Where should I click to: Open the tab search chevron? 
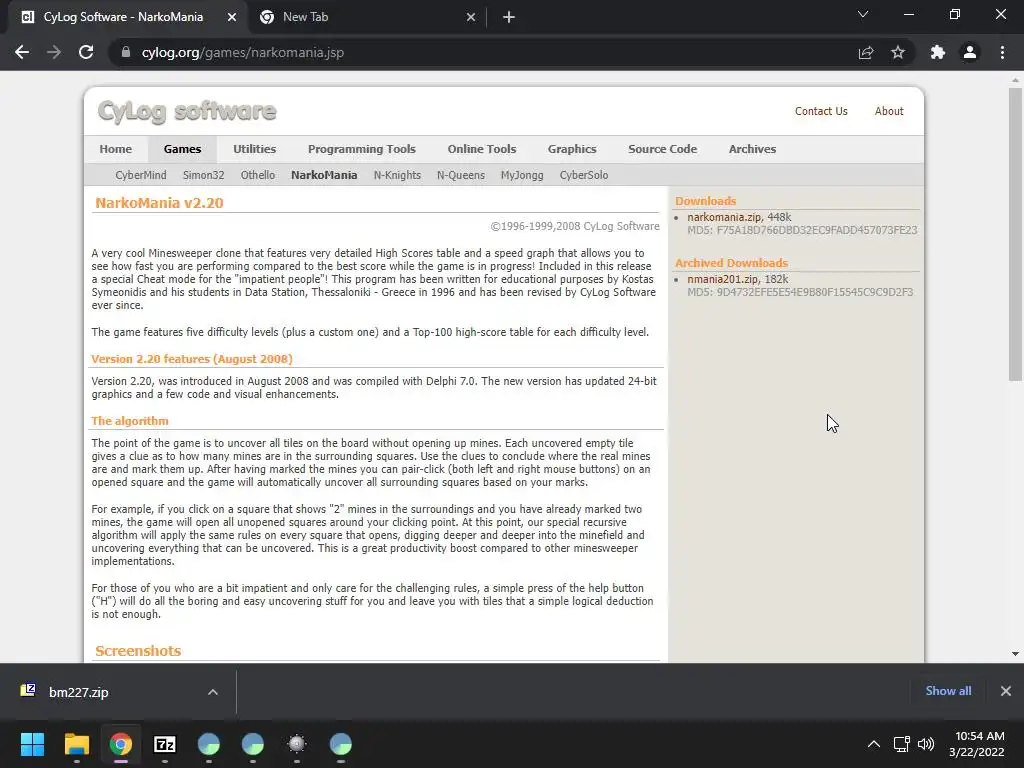click(863, 14)
